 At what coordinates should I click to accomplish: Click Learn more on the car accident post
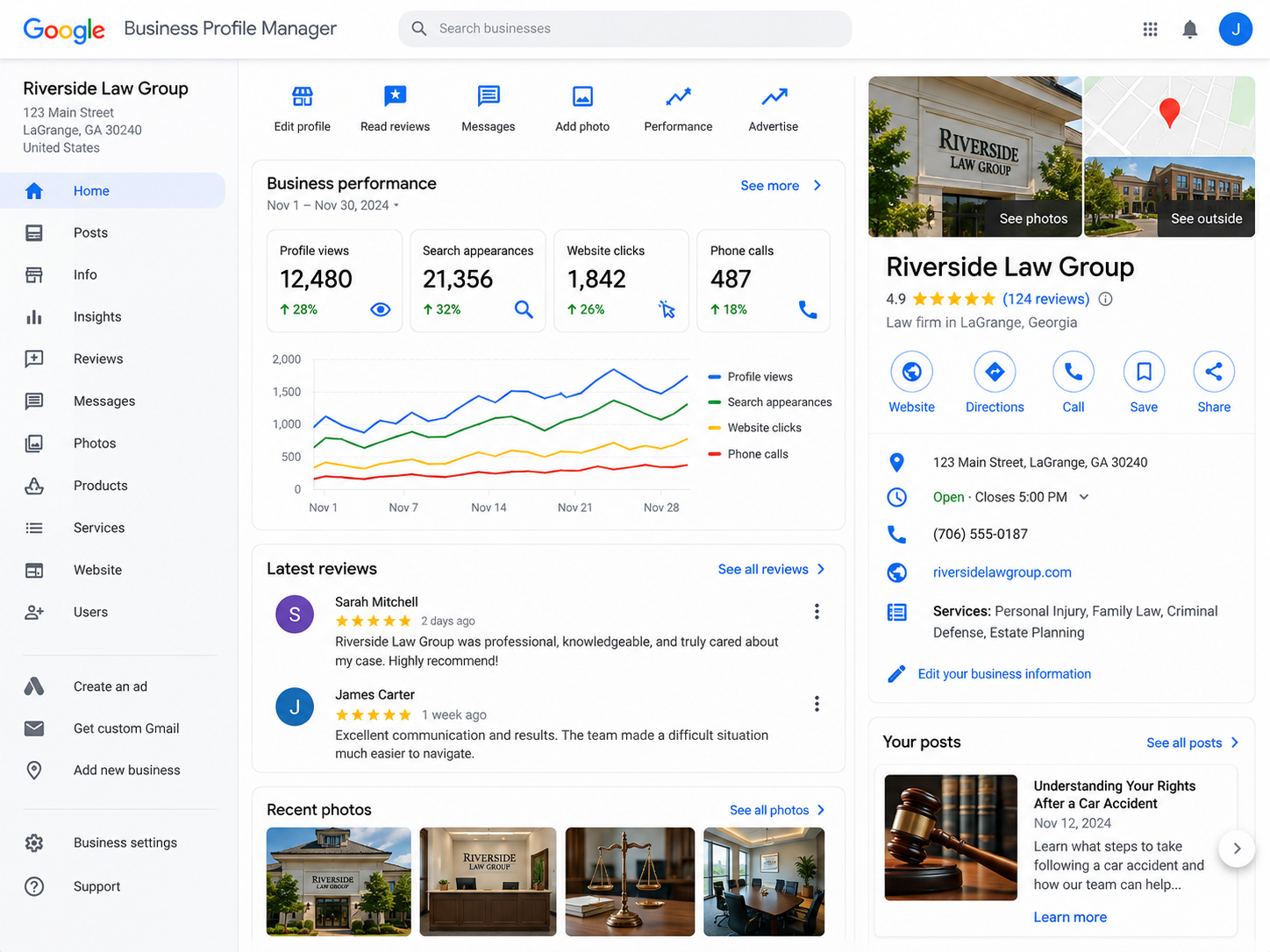[x=1070, y=917]
